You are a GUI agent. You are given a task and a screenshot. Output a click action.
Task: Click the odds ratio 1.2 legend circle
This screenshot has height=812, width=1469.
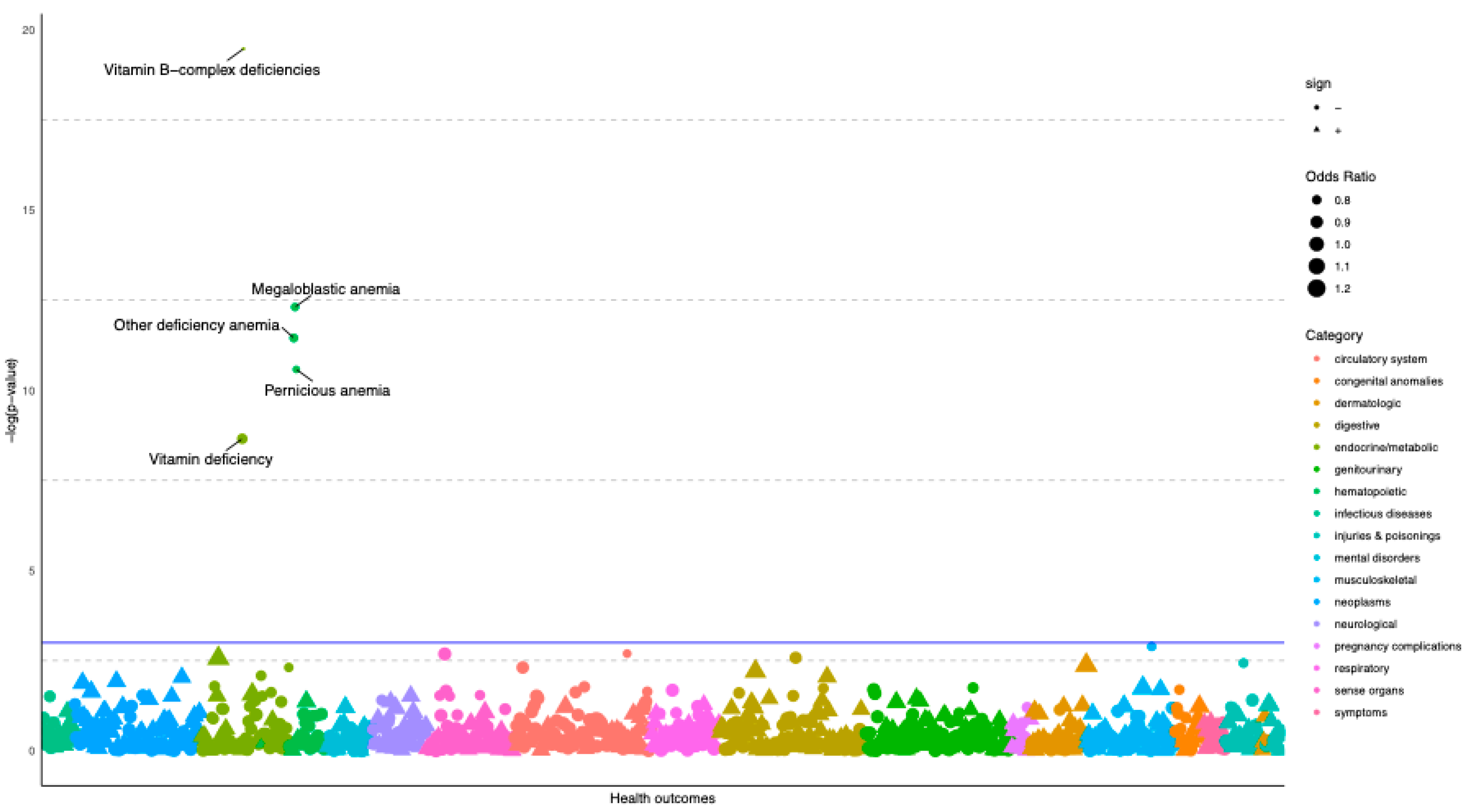pyautogui.click(x=1317, y=288)
